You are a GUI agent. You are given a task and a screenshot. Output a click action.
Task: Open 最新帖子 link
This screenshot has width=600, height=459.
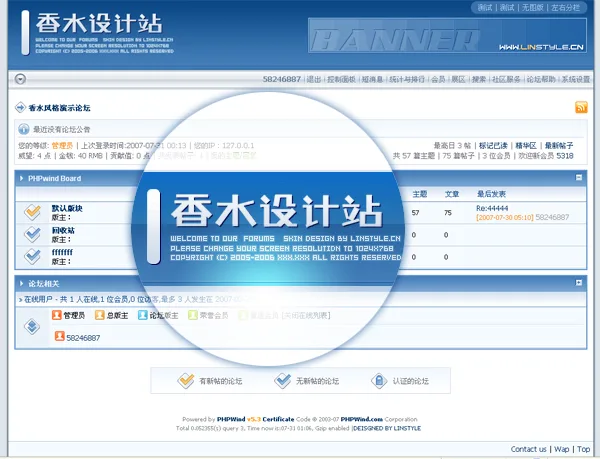click(x=559, y=145)
